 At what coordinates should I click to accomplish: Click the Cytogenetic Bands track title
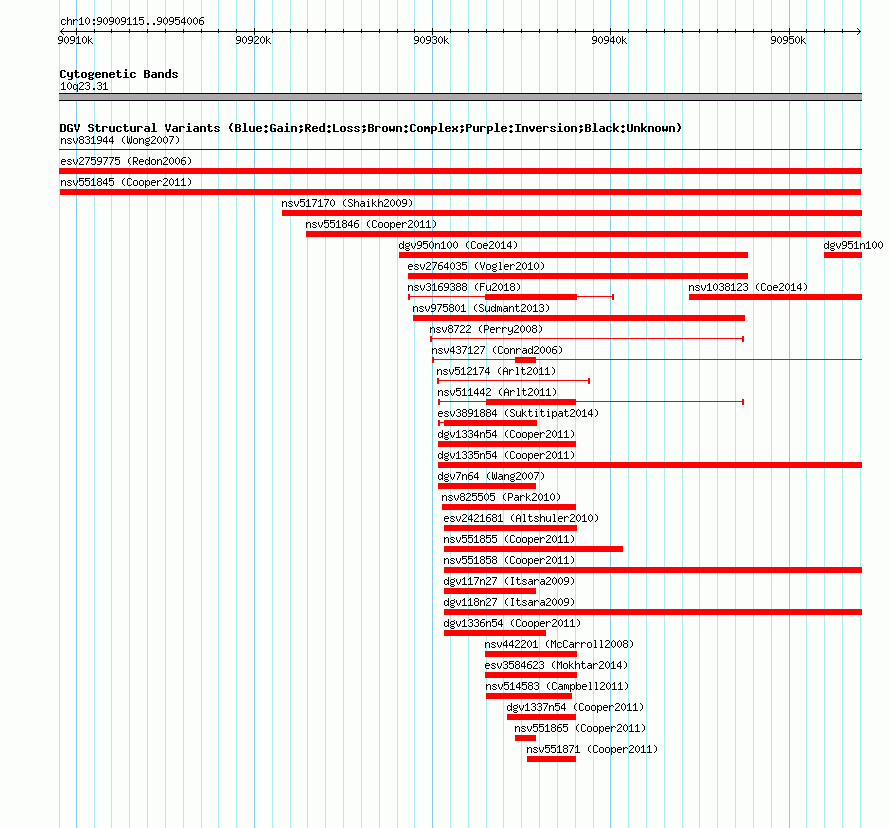pyautogui.click(x=119, y=74)
